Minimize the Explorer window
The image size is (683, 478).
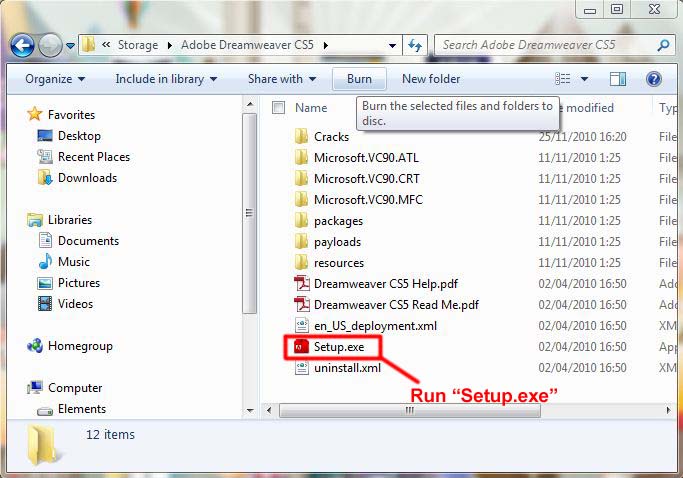click(590, 9)
